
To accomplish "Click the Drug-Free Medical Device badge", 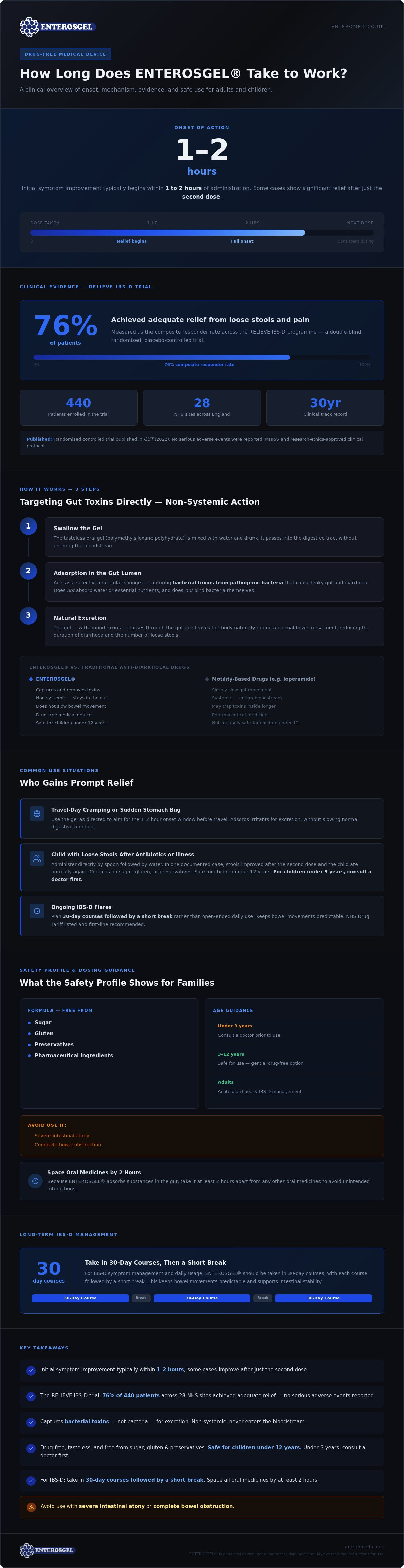I will point(65,54).
